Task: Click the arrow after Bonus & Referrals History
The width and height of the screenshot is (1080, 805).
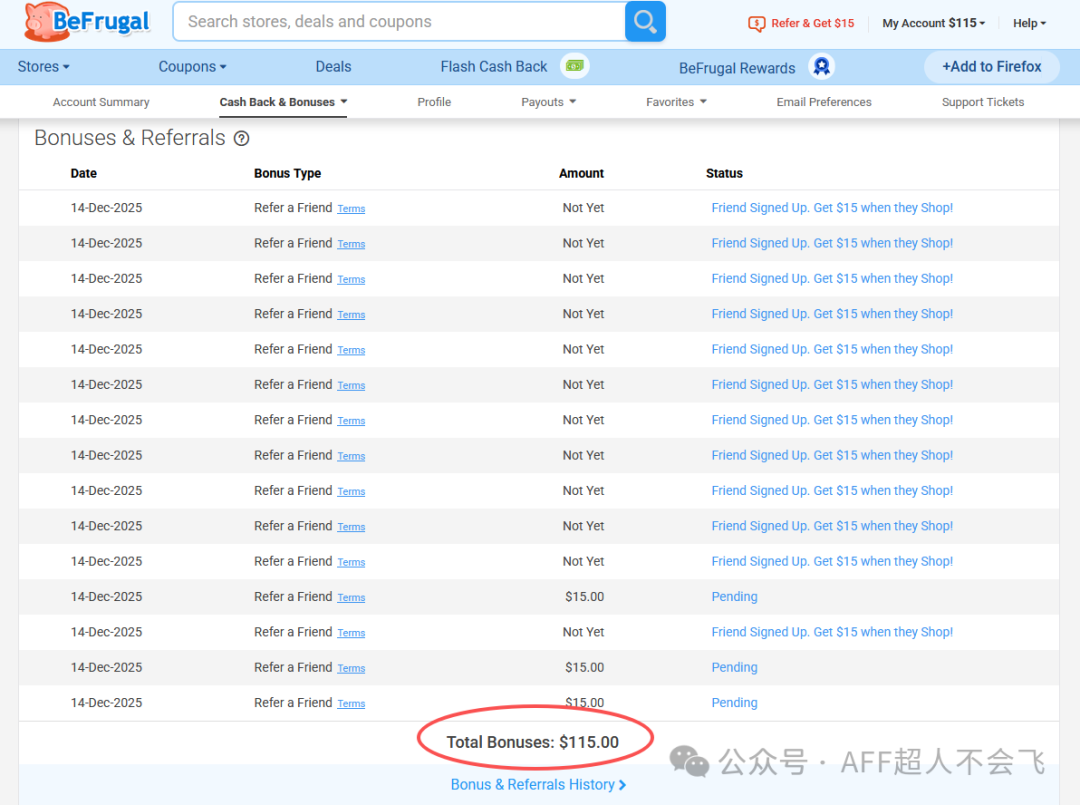Action: coord(623,785)
